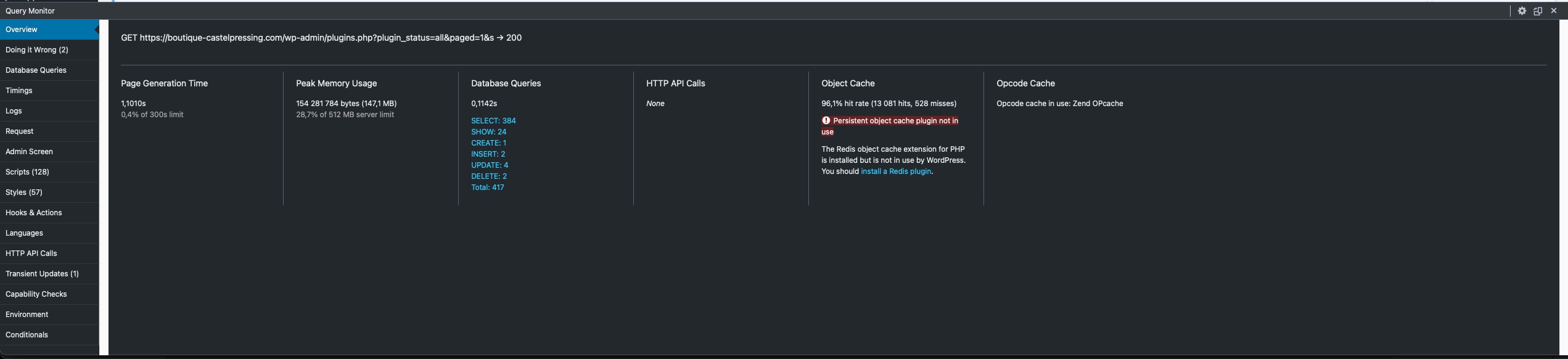Screen dimensions: 1568x359
Task: Open Capability Checks panel
Action: tap(49, 294)
